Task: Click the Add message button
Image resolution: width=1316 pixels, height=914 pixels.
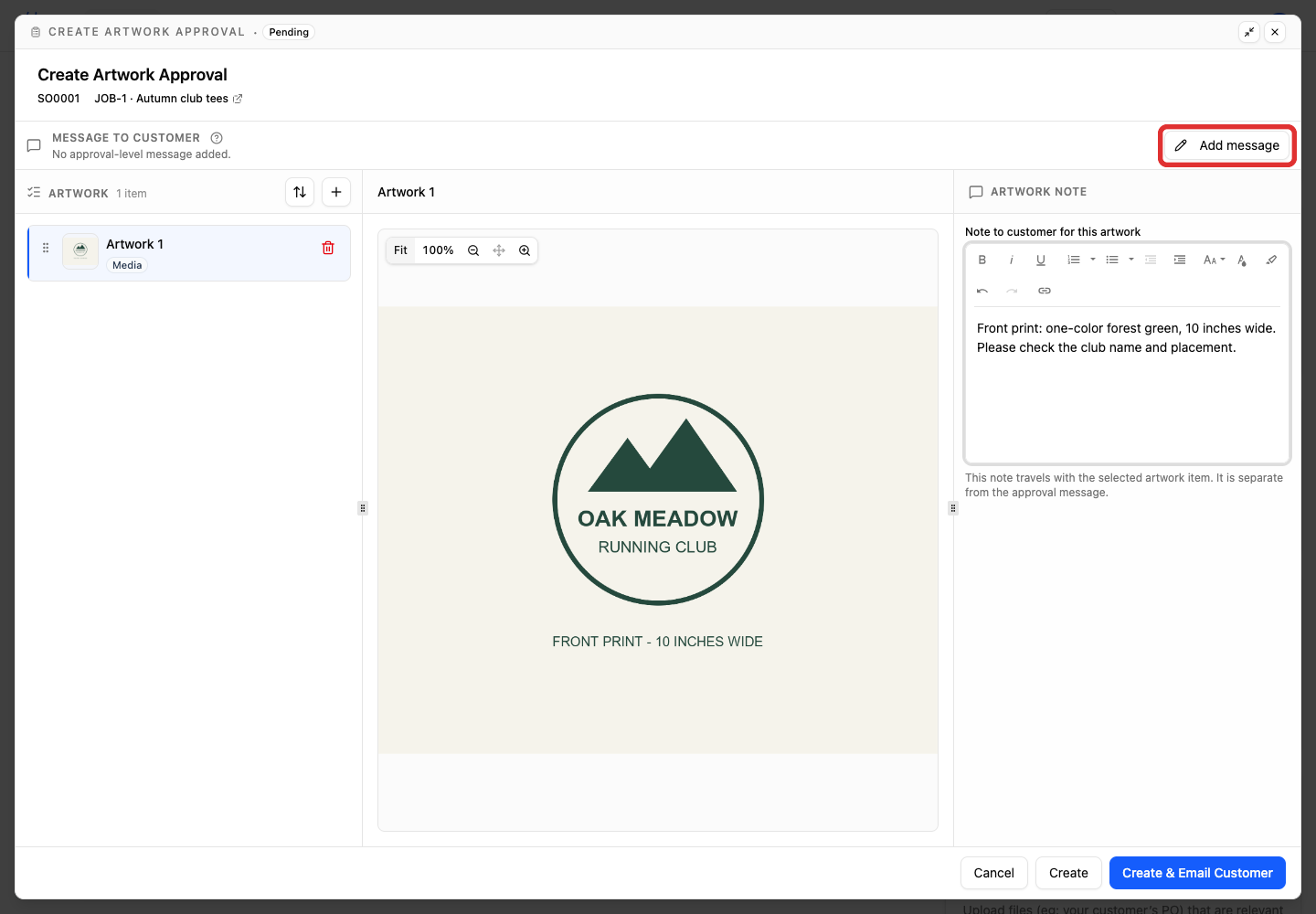Action: (1227, 145)
